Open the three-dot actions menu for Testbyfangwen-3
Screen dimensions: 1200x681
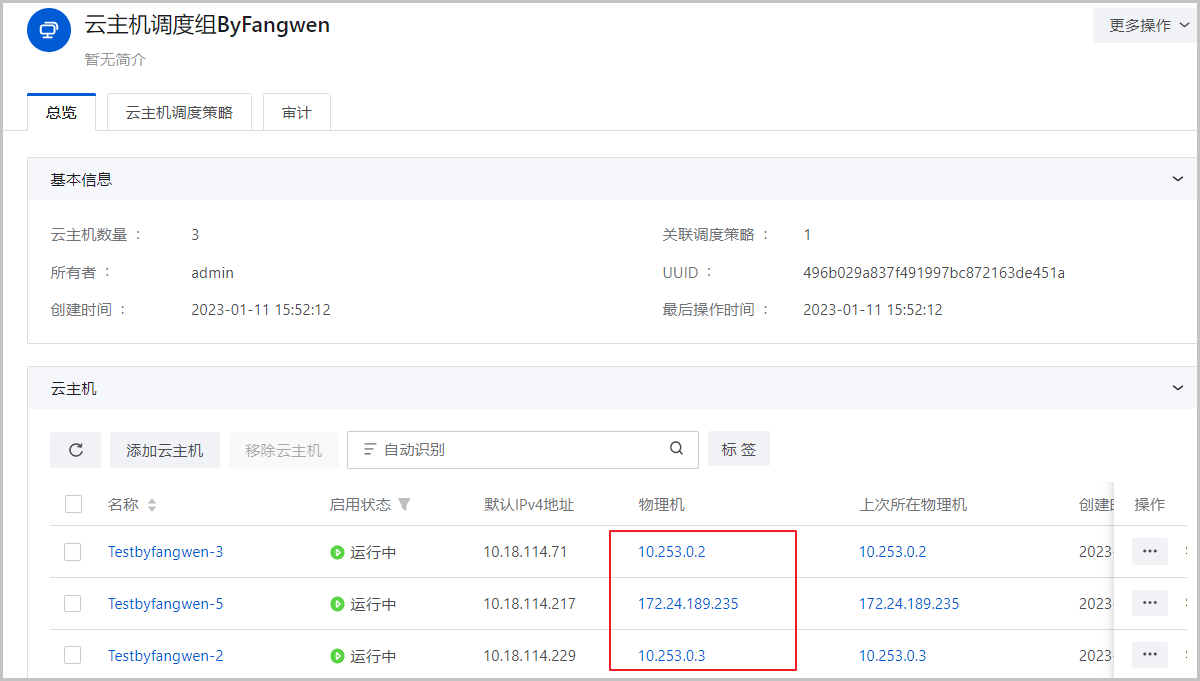[1149, 551]
